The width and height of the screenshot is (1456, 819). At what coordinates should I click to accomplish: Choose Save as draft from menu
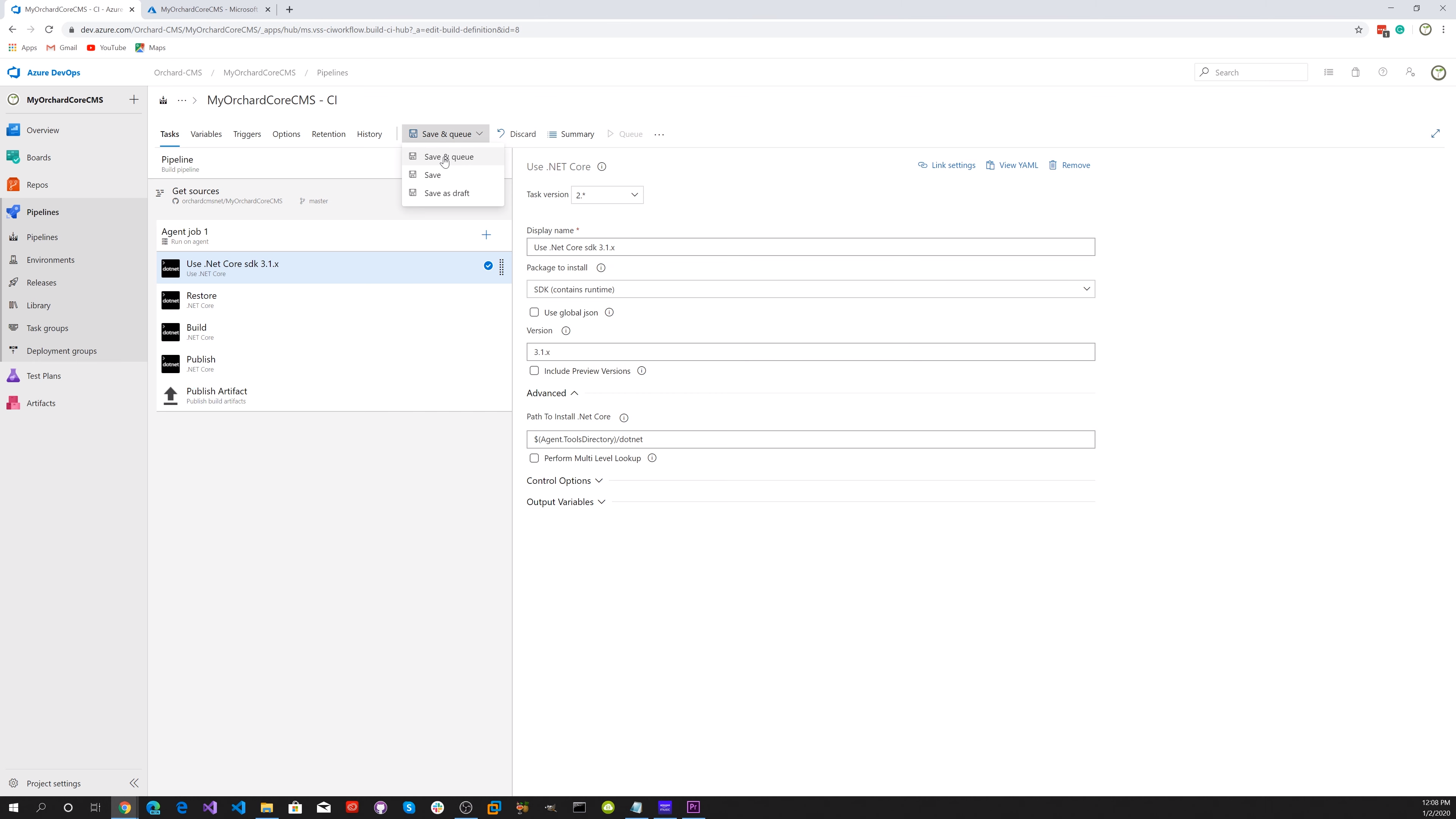click(453, 193)
